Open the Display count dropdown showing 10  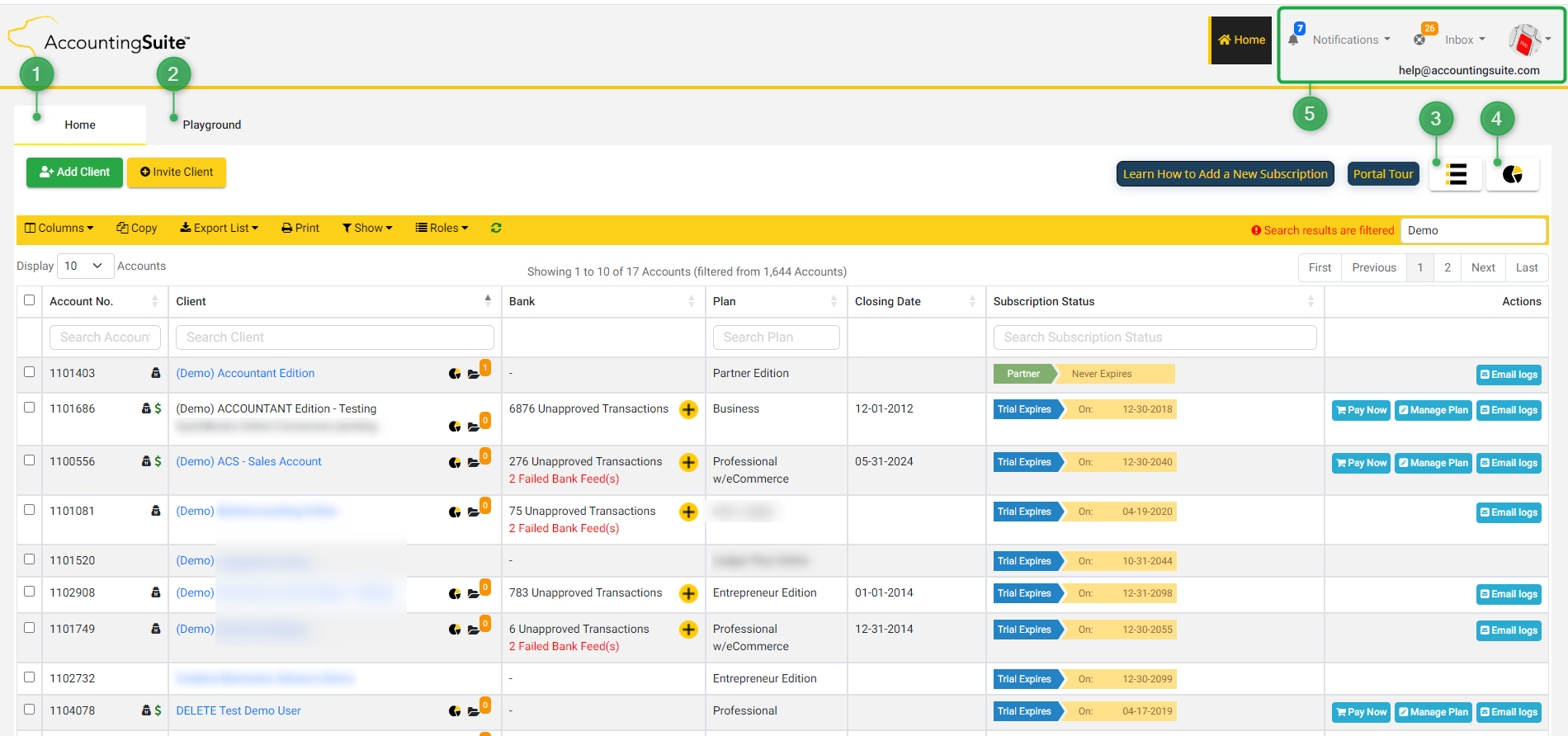click(85, 266)
